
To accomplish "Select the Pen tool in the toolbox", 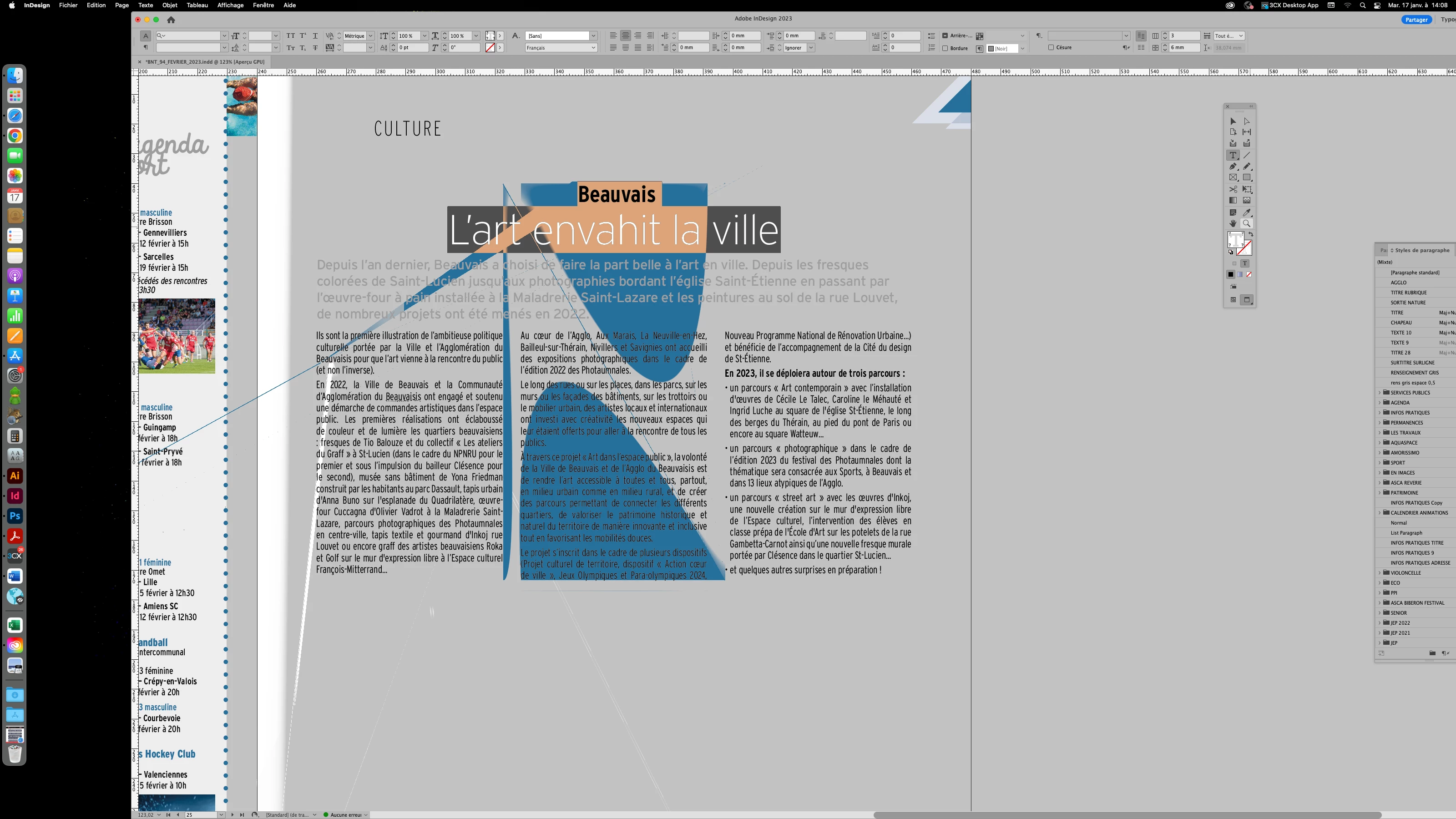I will point(1233,166).
